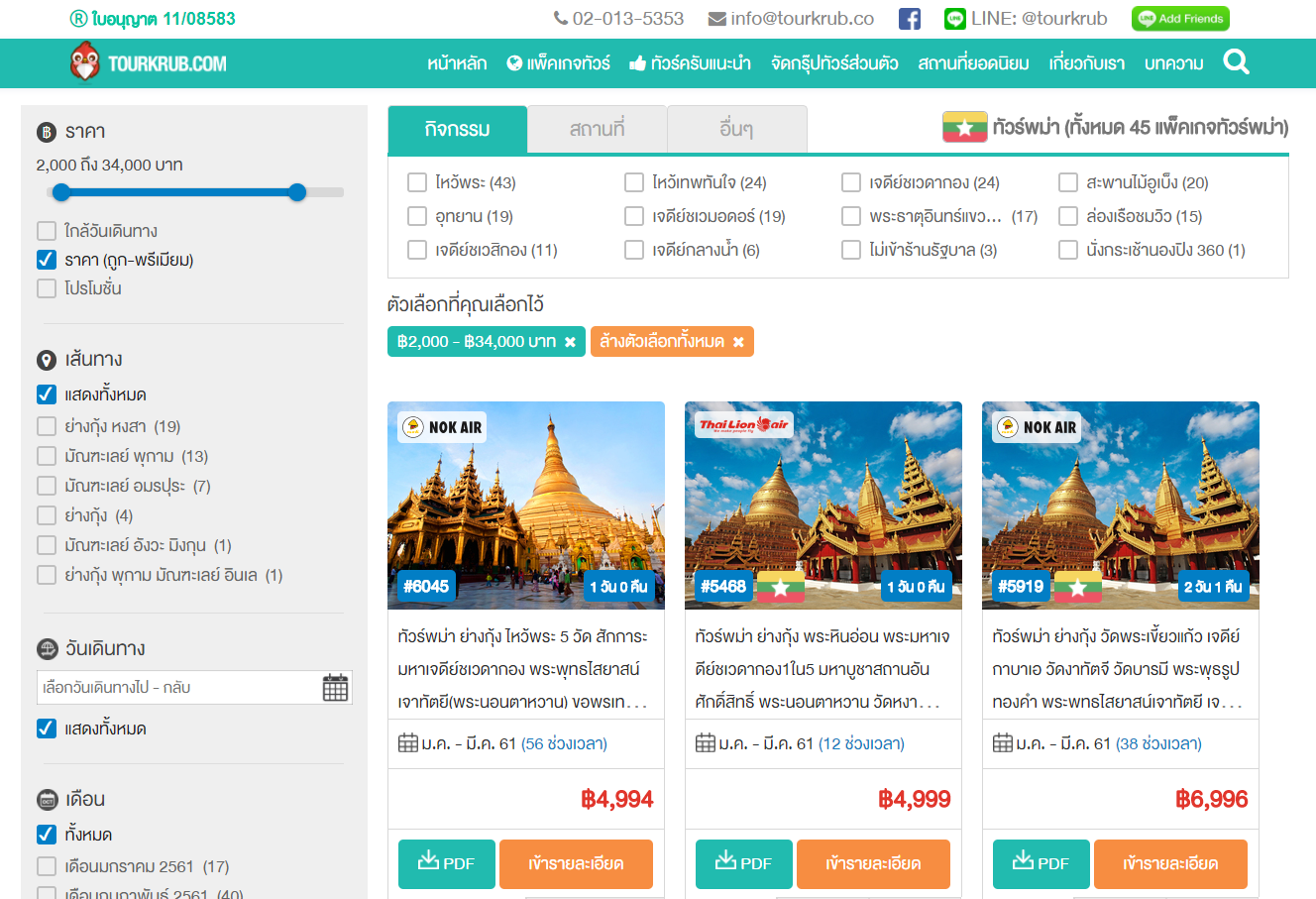Open the LINE @tourkrub link
This screenshot has width=1316, height=899.
click(1026, 19)
